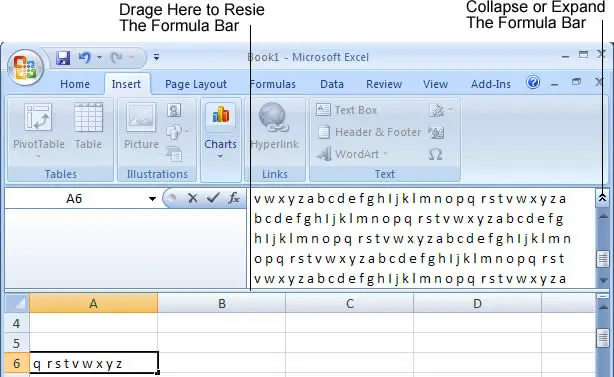Image resolution: width=614 pixels, height=377 pixels.
Task: Open Customize Quick Access Toolbar dropdown
Action: tap(156, 58)
